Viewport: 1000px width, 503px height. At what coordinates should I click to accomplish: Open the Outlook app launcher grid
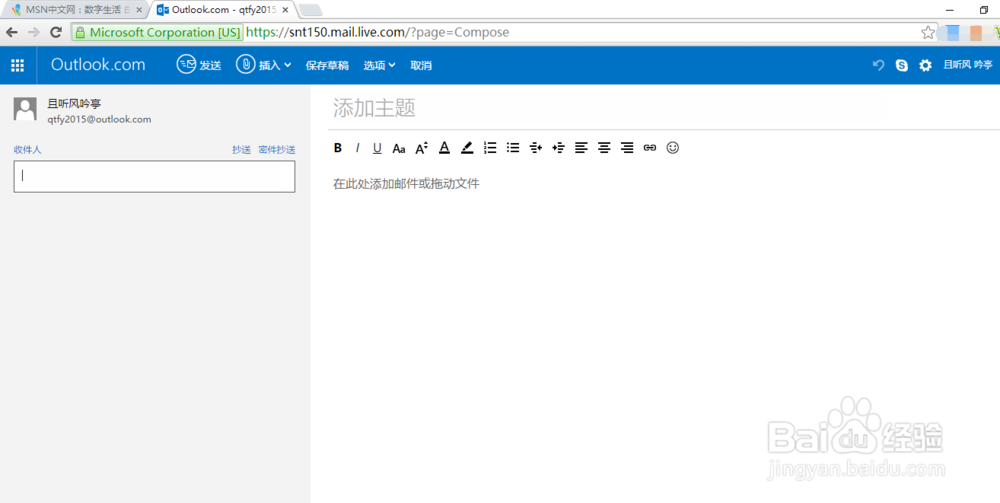point(18,65)
